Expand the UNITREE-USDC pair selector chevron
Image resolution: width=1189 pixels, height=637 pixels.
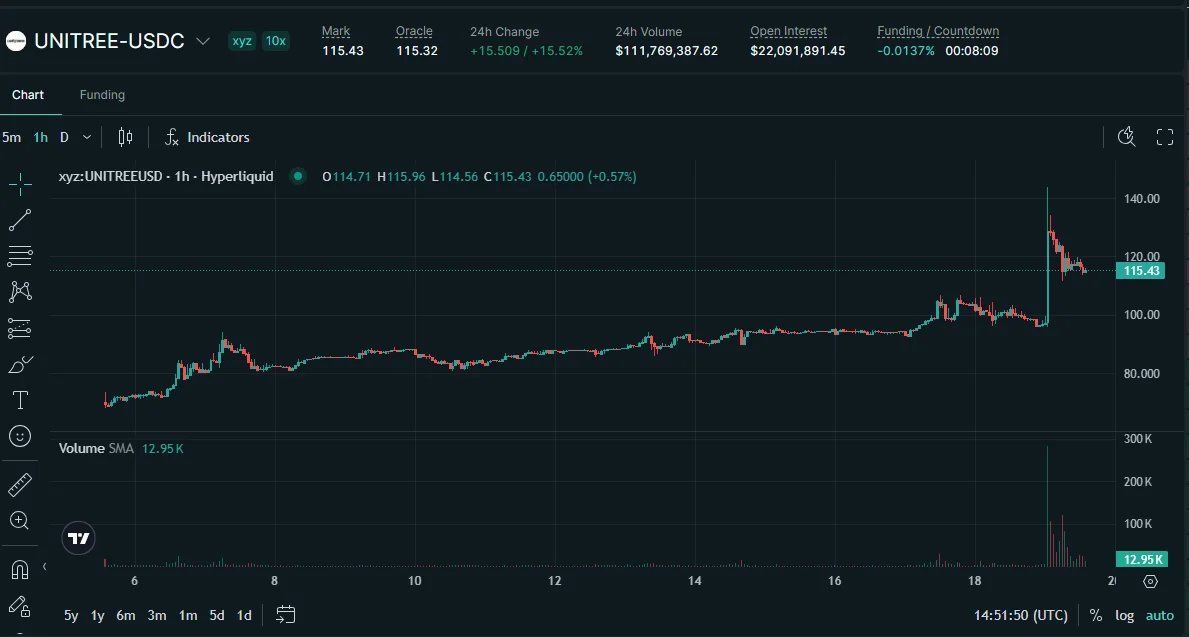202,41
